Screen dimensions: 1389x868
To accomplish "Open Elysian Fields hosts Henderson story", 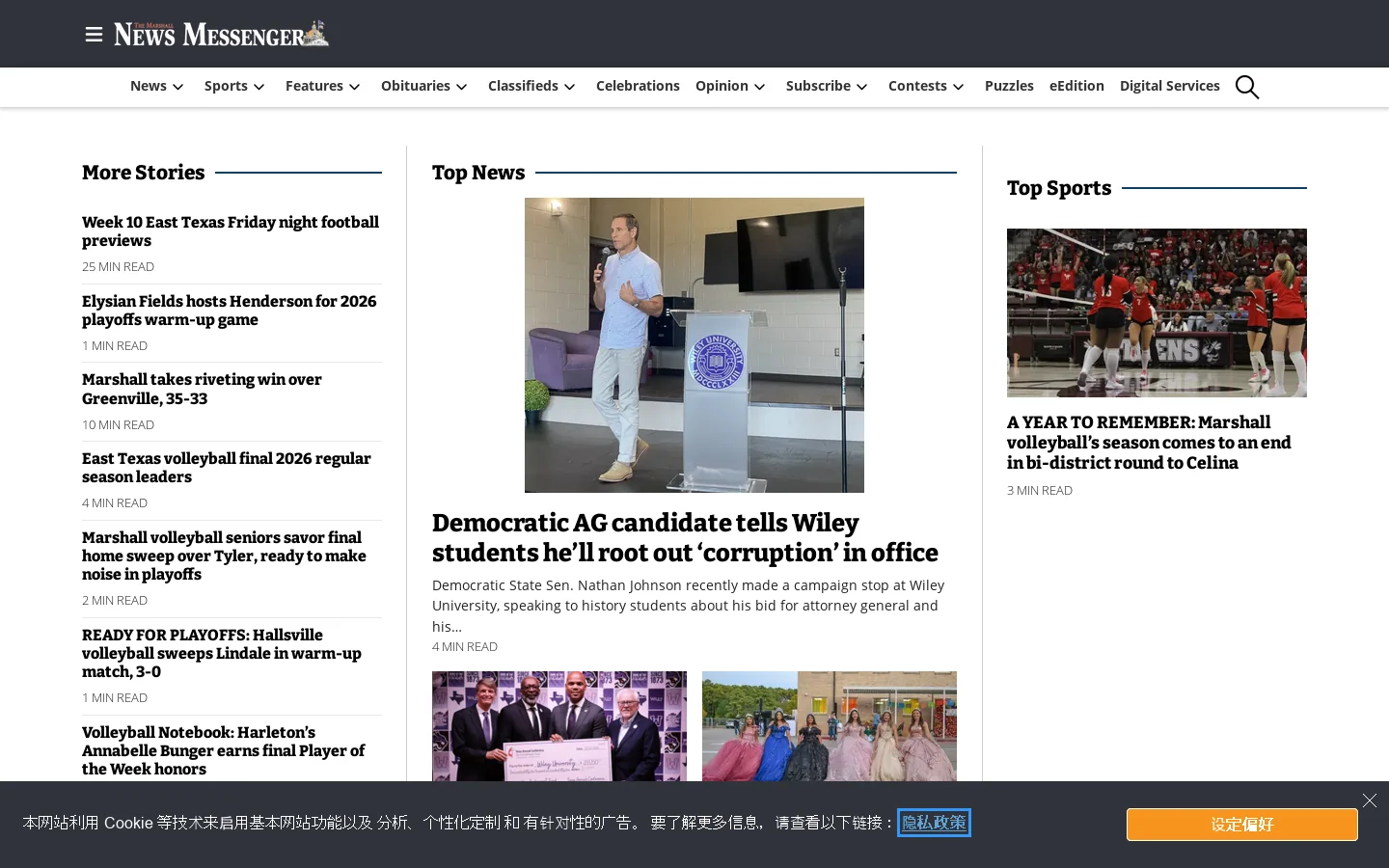I will click(230, 311).
